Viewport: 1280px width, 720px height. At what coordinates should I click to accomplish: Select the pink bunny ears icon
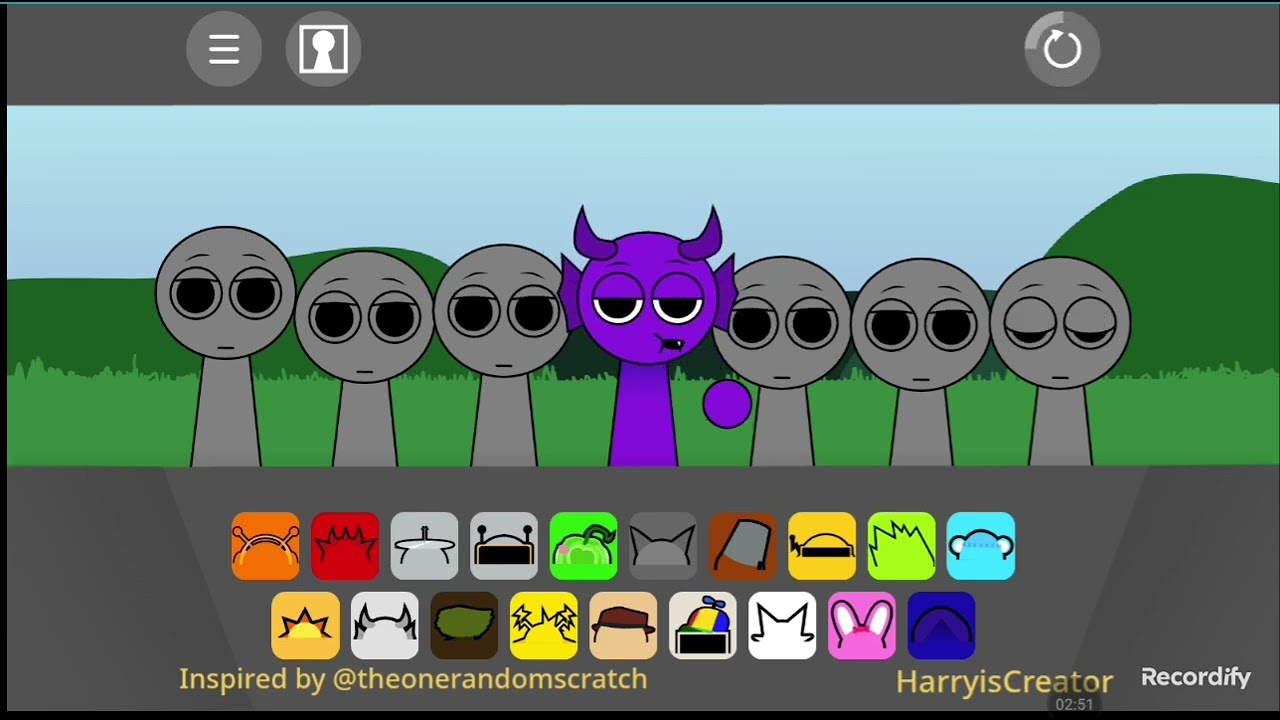coord(862,626)
